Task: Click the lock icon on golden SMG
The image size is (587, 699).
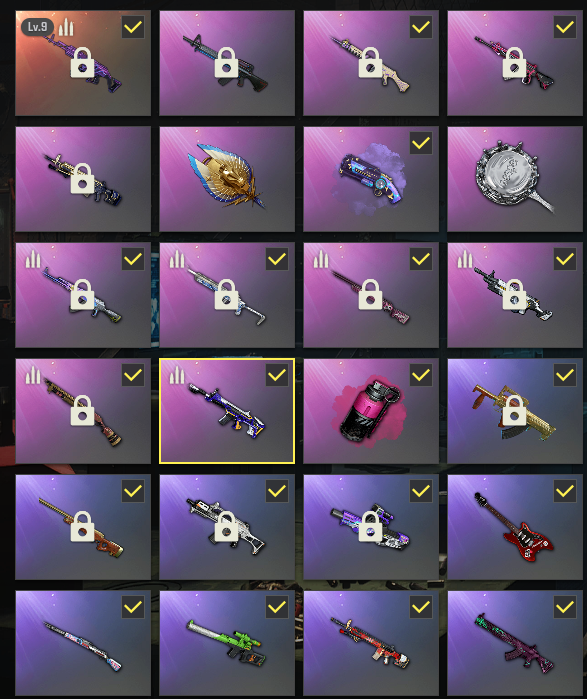Action: [x=514, y=410]
